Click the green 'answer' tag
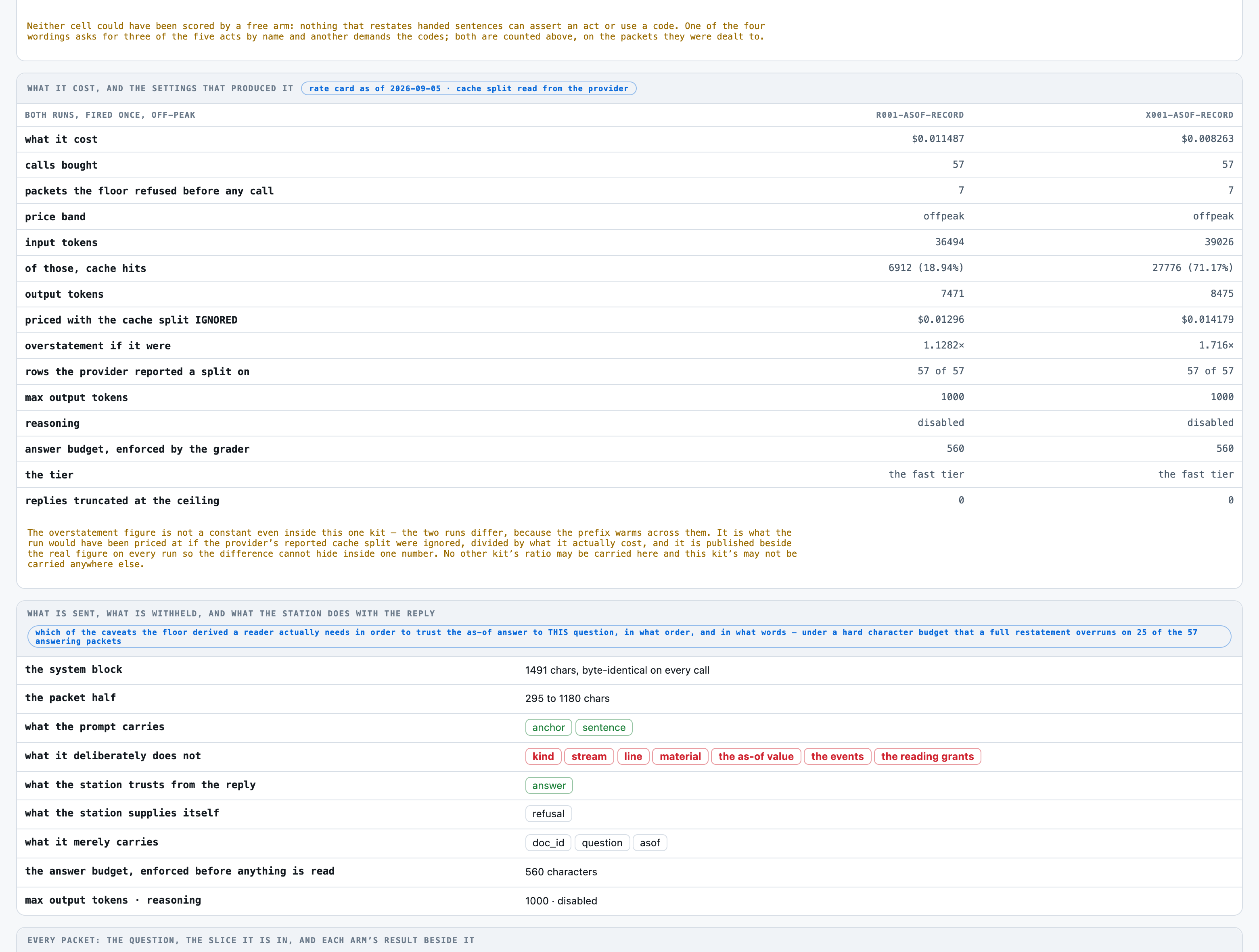Image resolution: width=1259 pixels, height=952 pixels. (549, 785)
